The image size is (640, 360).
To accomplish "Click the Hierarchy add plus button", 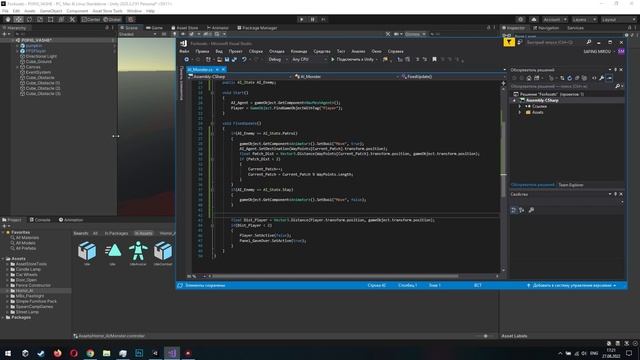I will (4, 34).
